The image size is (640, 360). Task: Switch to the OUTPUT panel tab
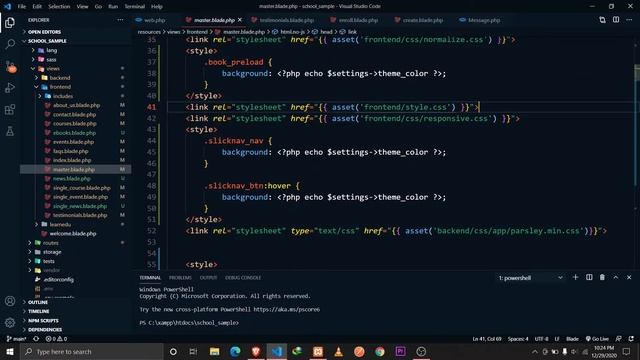pyautogui.click(x=208, y=278)
